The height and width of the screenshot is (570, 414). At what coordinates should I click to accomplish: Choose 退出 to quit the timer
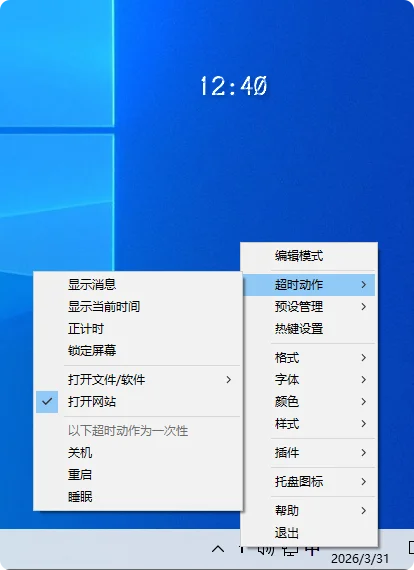pos(309,533)
